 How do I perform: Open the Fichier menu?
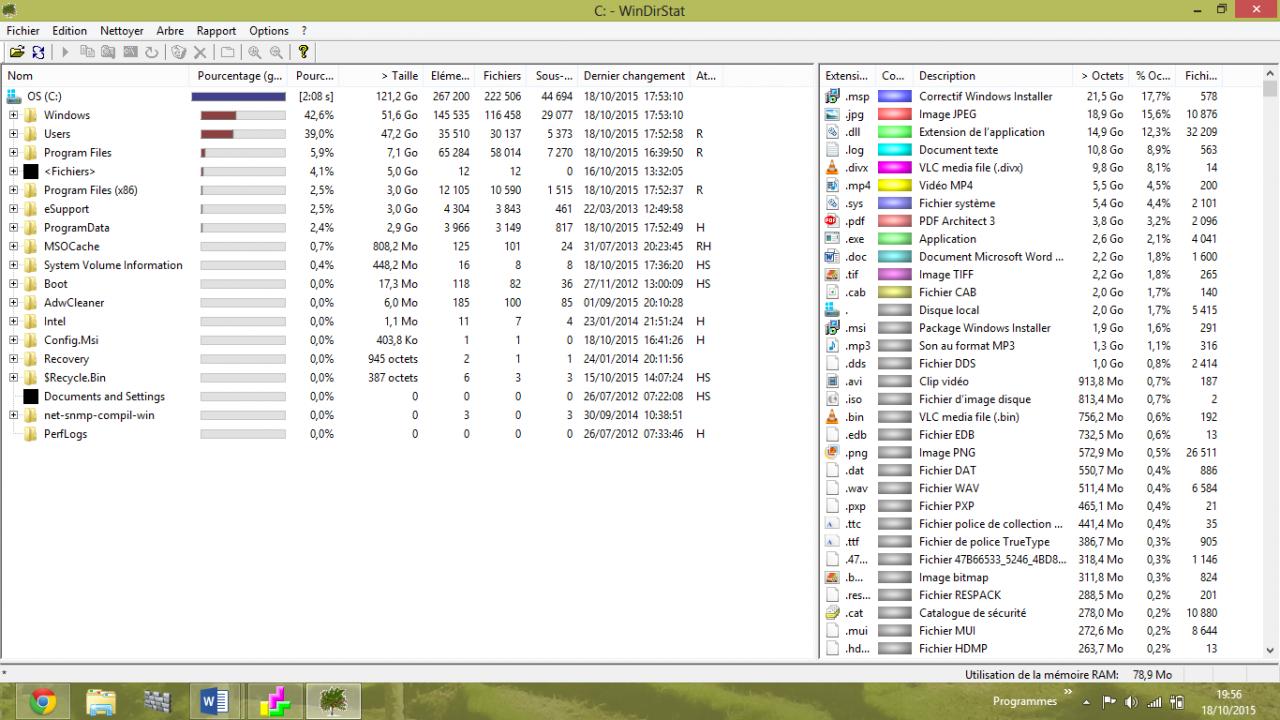[23, 31]
